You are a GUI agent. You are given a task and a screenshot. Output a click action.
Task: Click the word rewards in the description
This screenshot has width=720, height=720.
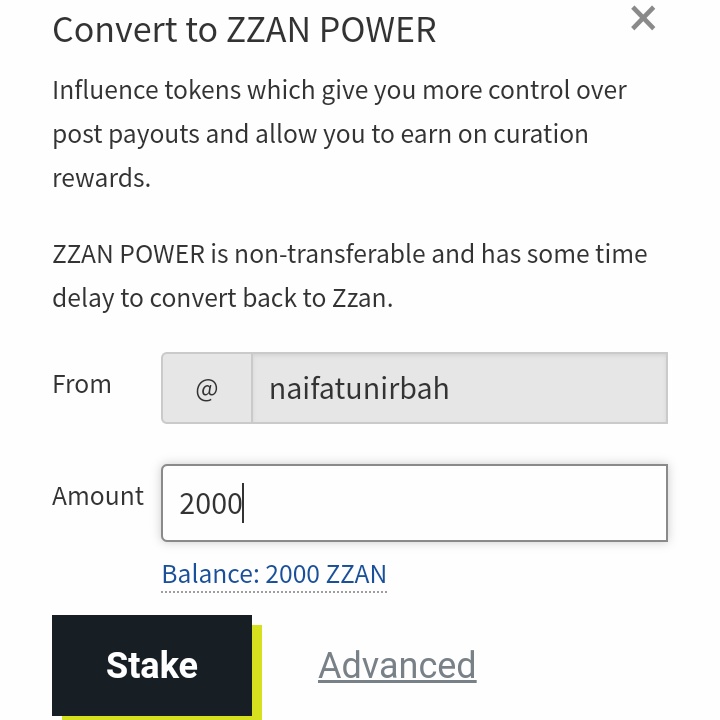tap(101, 178)
